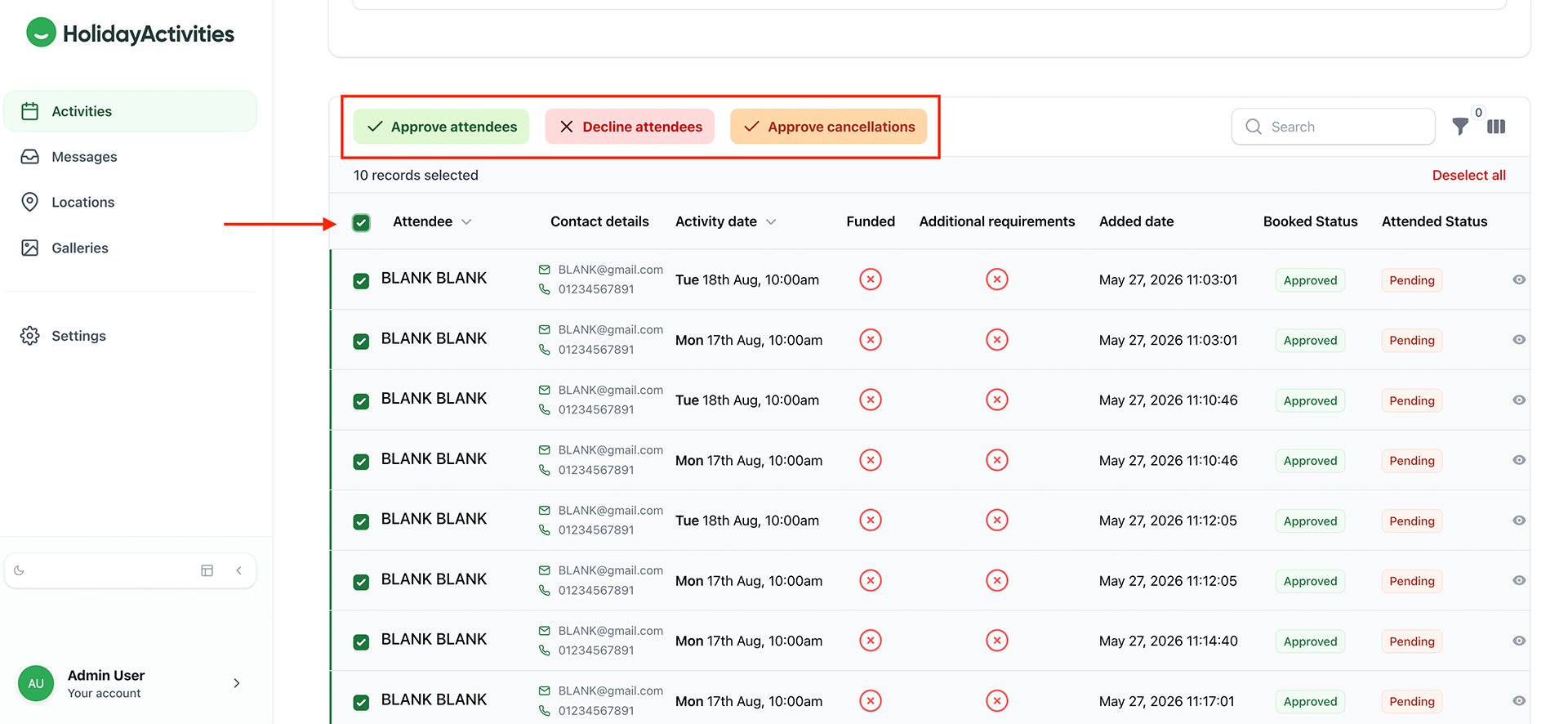This screenshot has width=1568, height=724.
Task: Open the filter funnel icon
Action: pos(1460,127)
